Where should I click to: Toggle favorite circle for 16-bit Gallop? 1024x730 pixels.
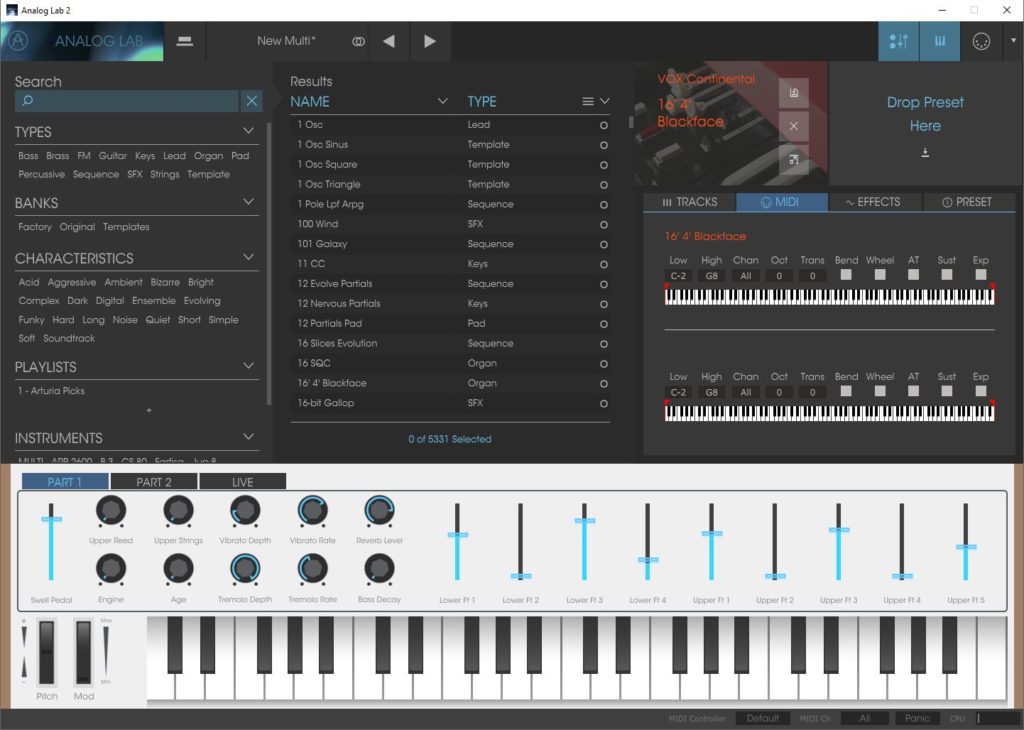[x=603, y=404]
